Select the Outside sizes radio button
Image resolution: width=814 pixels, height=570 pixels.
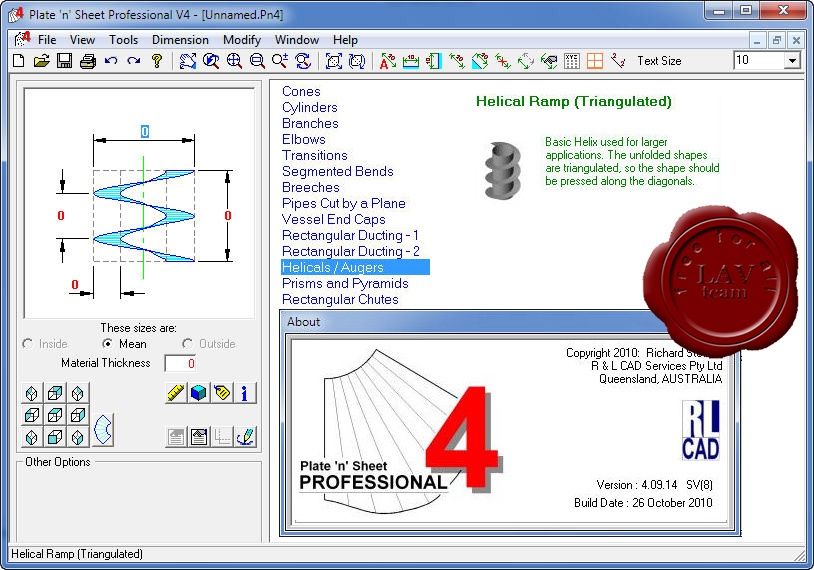point(187,344)
